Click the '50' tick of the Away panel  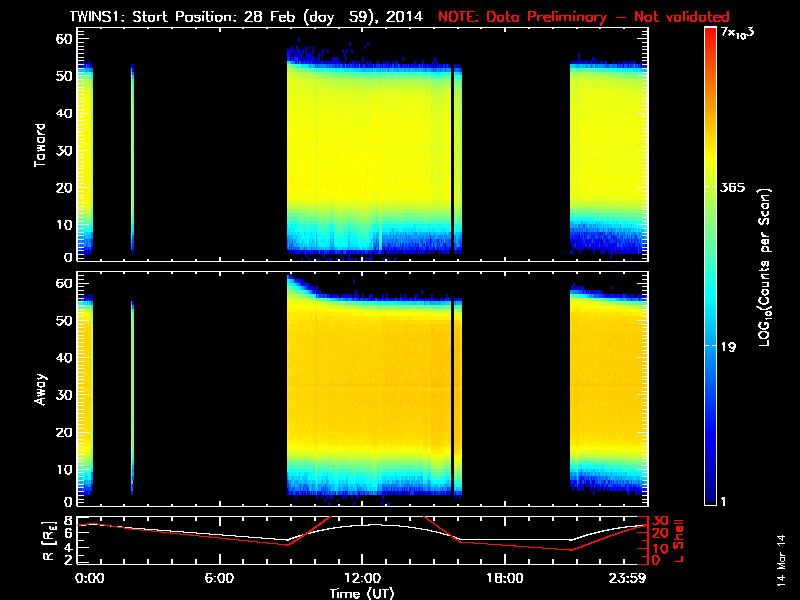(x=64, y=320)
